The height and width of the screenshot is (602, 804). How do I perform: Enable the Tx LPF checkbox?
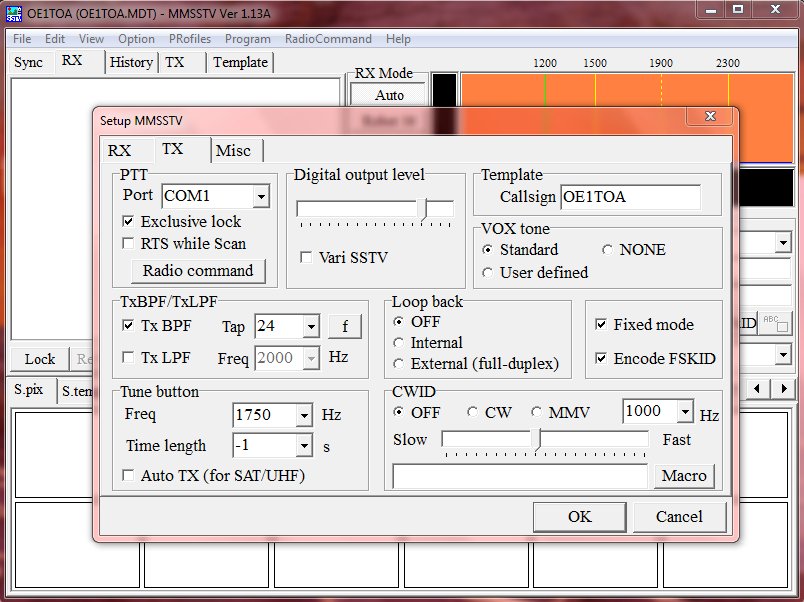click(x=128, y=358)
